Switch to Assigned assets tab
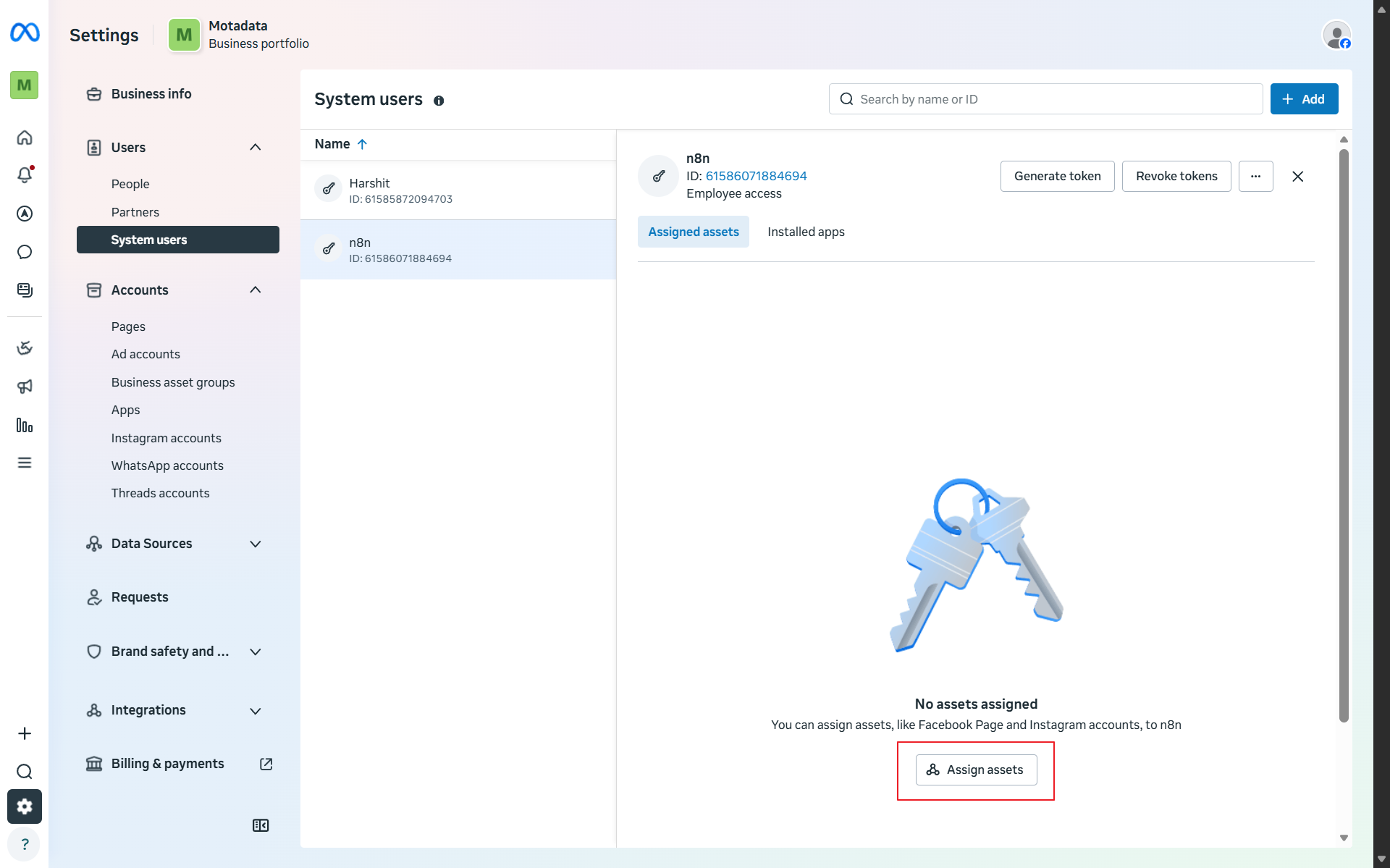The image size is (1390, 868). point(694,232)
